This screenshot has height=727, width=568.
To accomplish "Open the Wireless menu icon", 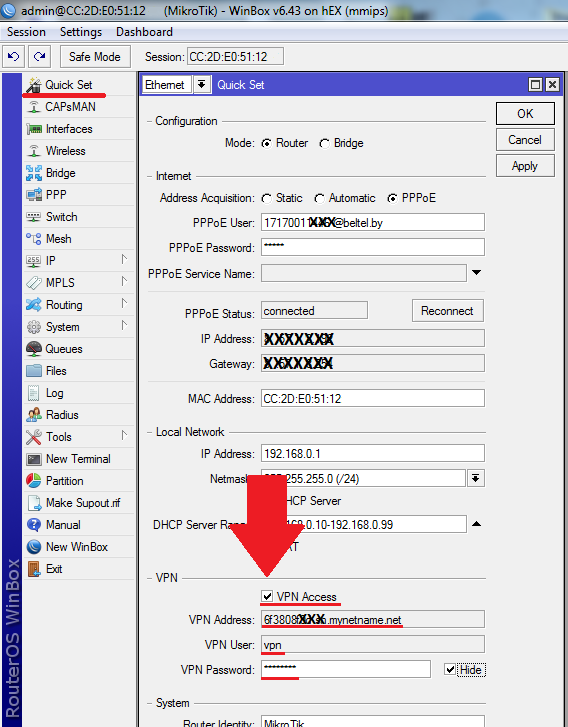I will pyautogui.click(x=34, y=151).
